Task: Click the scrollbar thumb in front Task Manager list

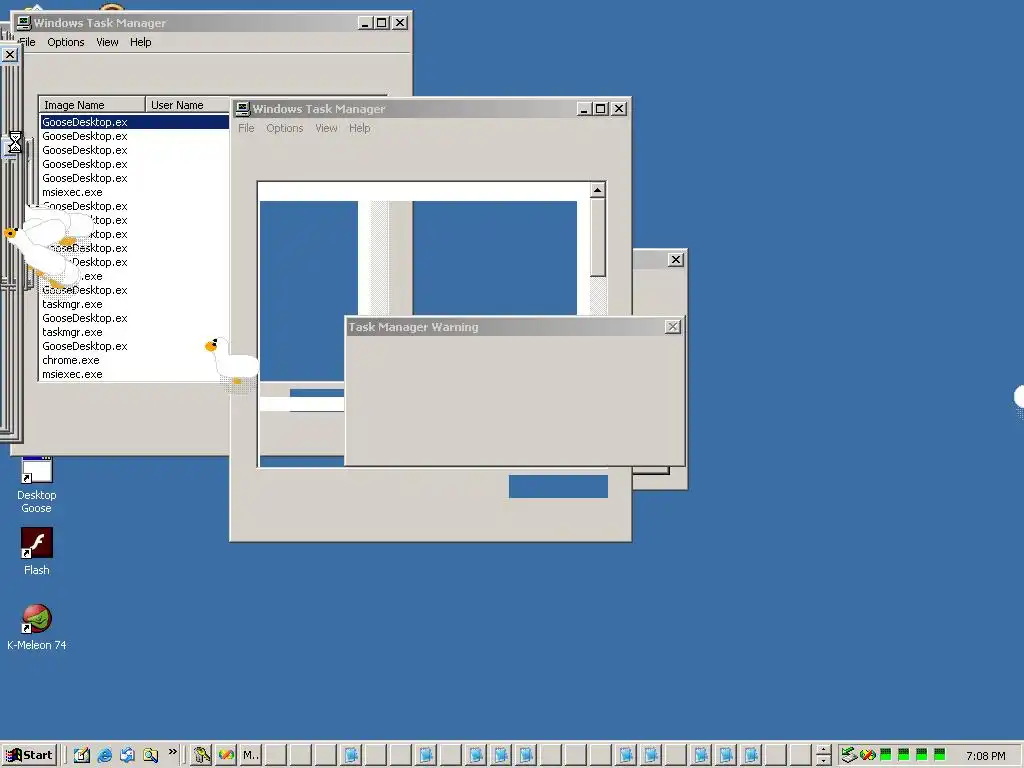Action: click(x=598, y=237)
